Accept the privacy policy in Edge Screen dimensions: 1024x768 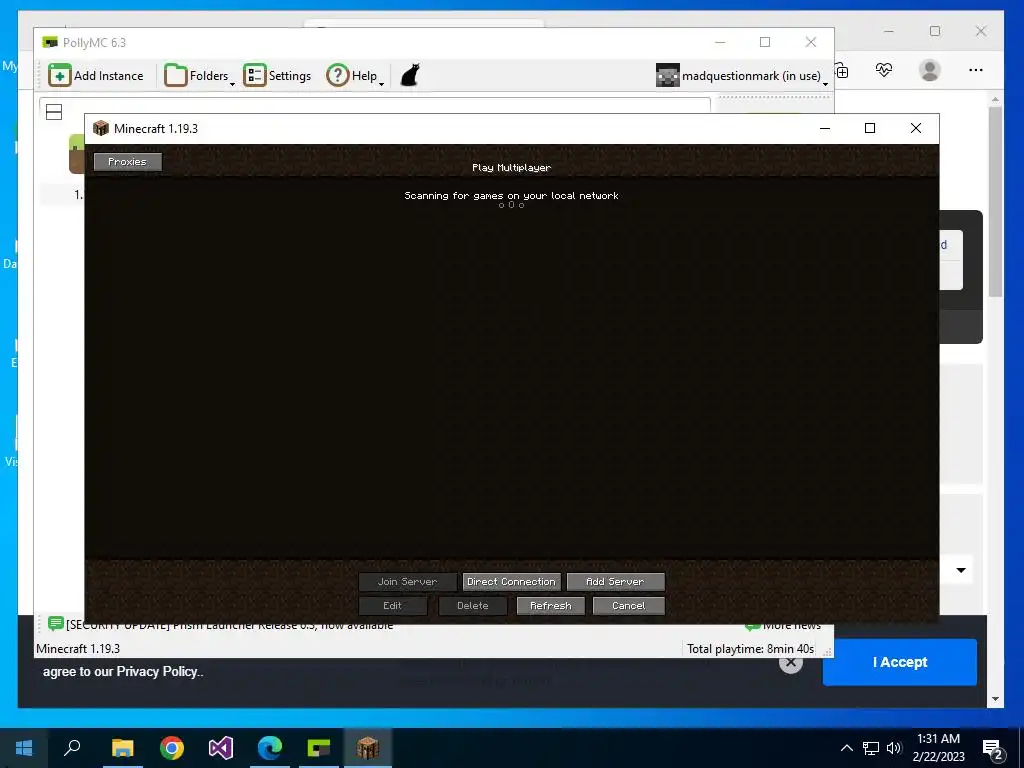(900, 662)
